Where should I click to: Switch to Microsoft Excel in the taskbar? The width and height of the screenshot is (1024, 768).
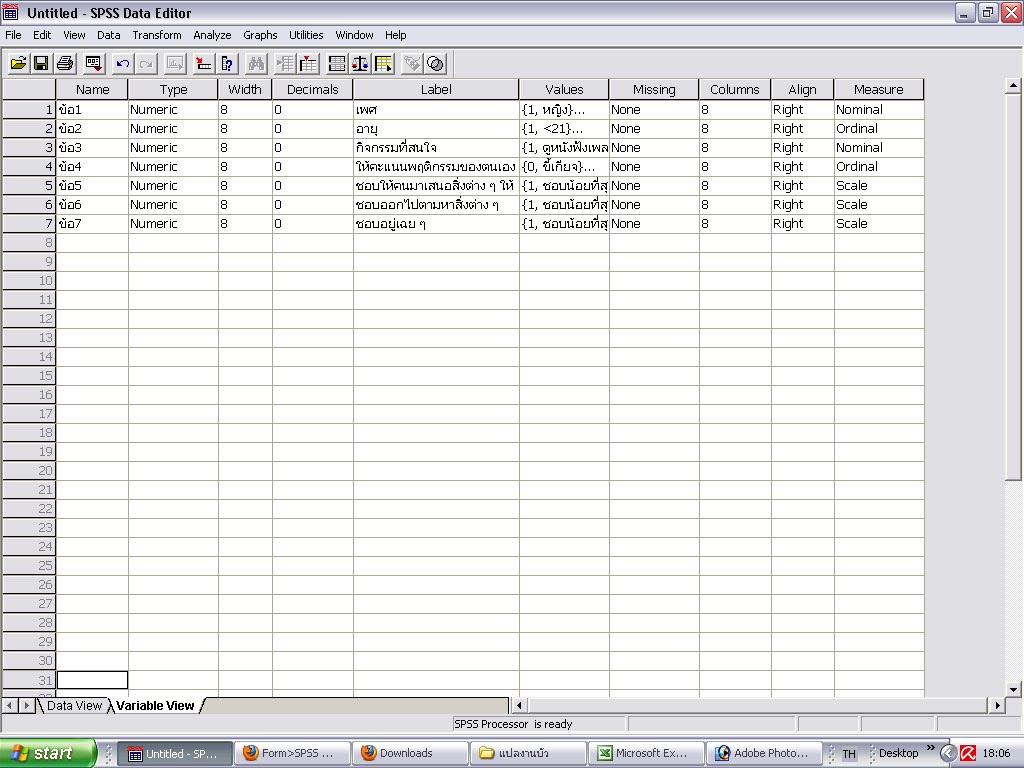[x=645, y=753]
